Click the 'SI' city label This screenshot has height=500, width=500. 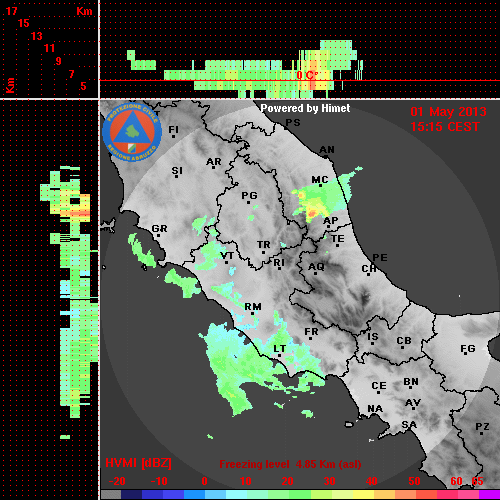pyautogui.click(x=177, y=171)
